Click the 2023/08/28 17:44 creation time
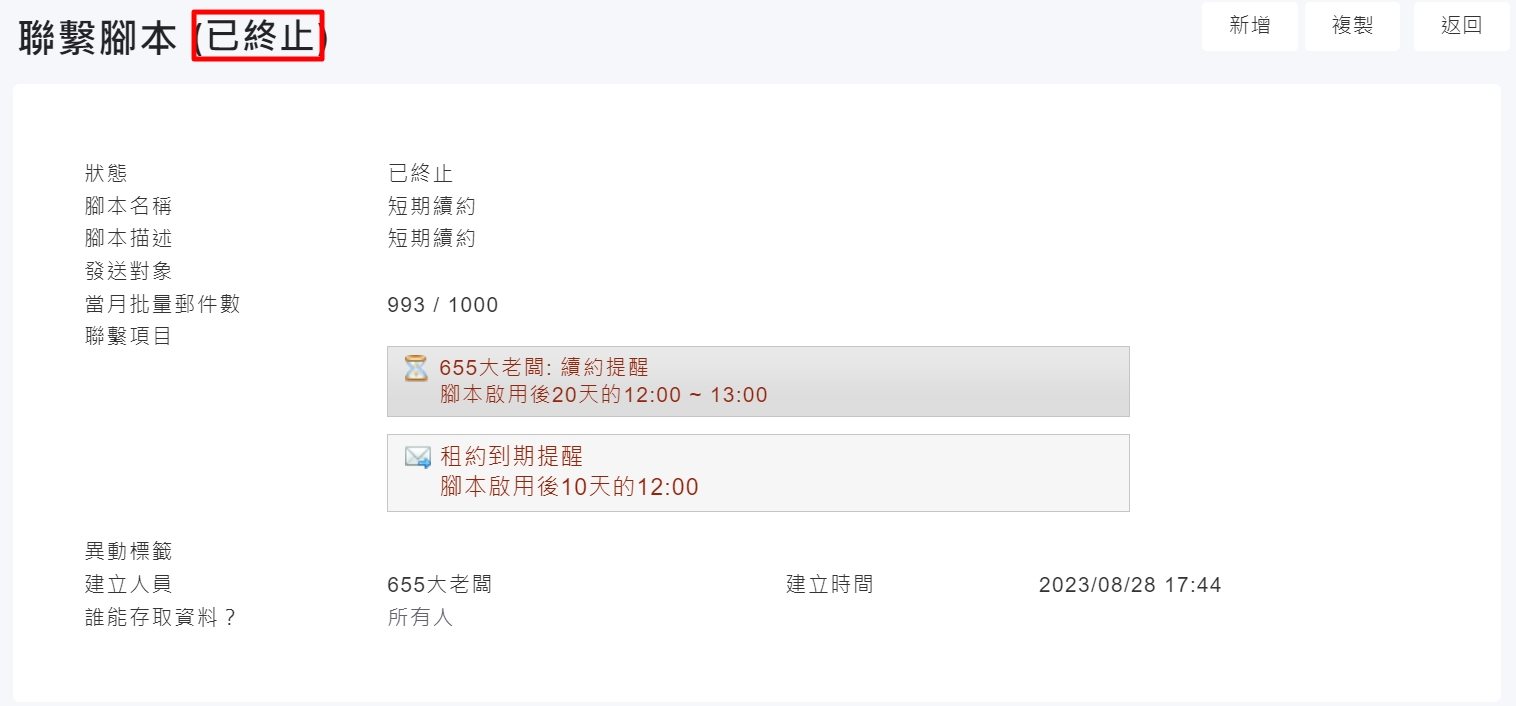This screenshot has width=1516, height=706. point(1130,585)
